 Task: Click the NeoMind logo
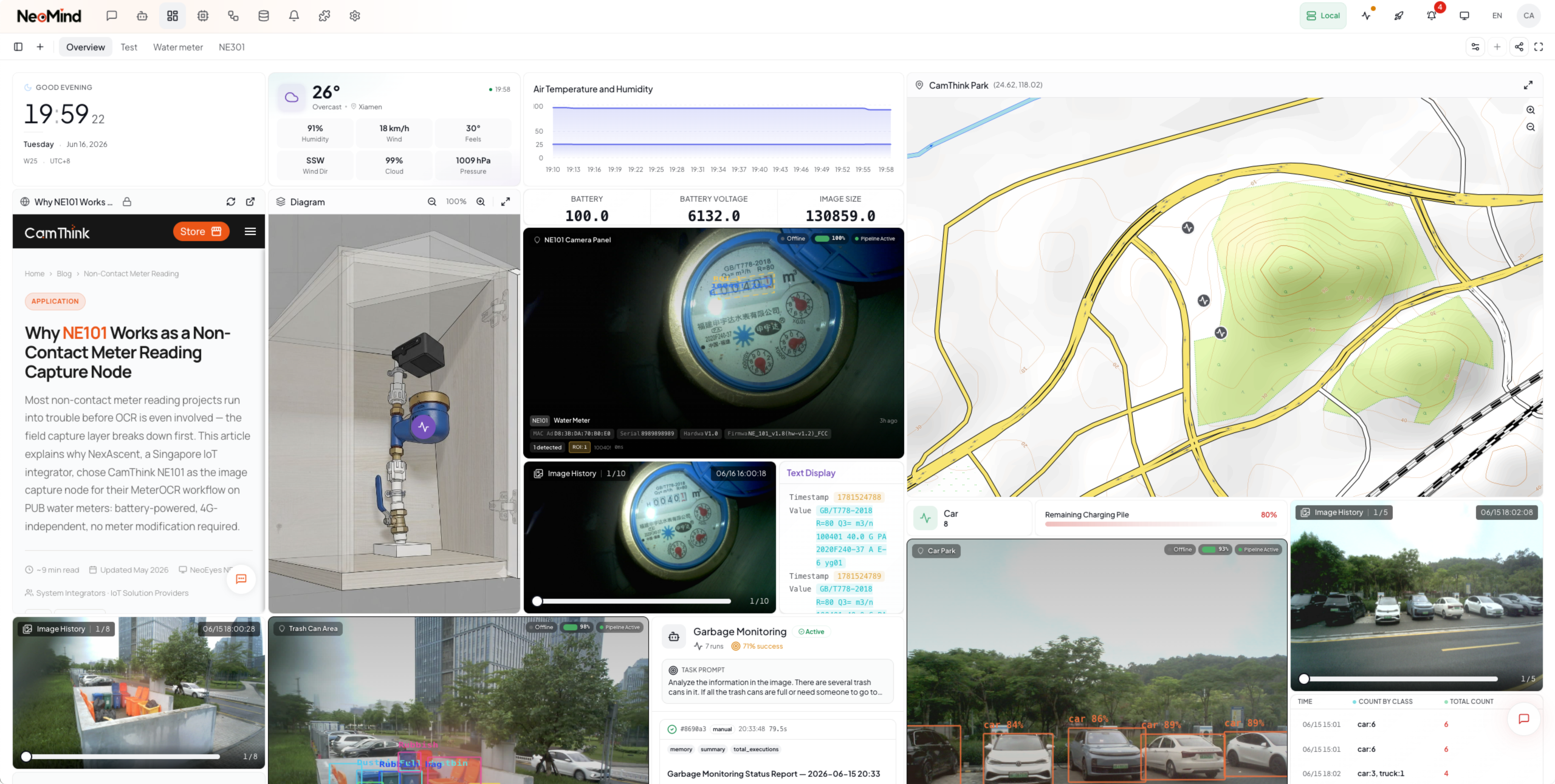[49, 16]
